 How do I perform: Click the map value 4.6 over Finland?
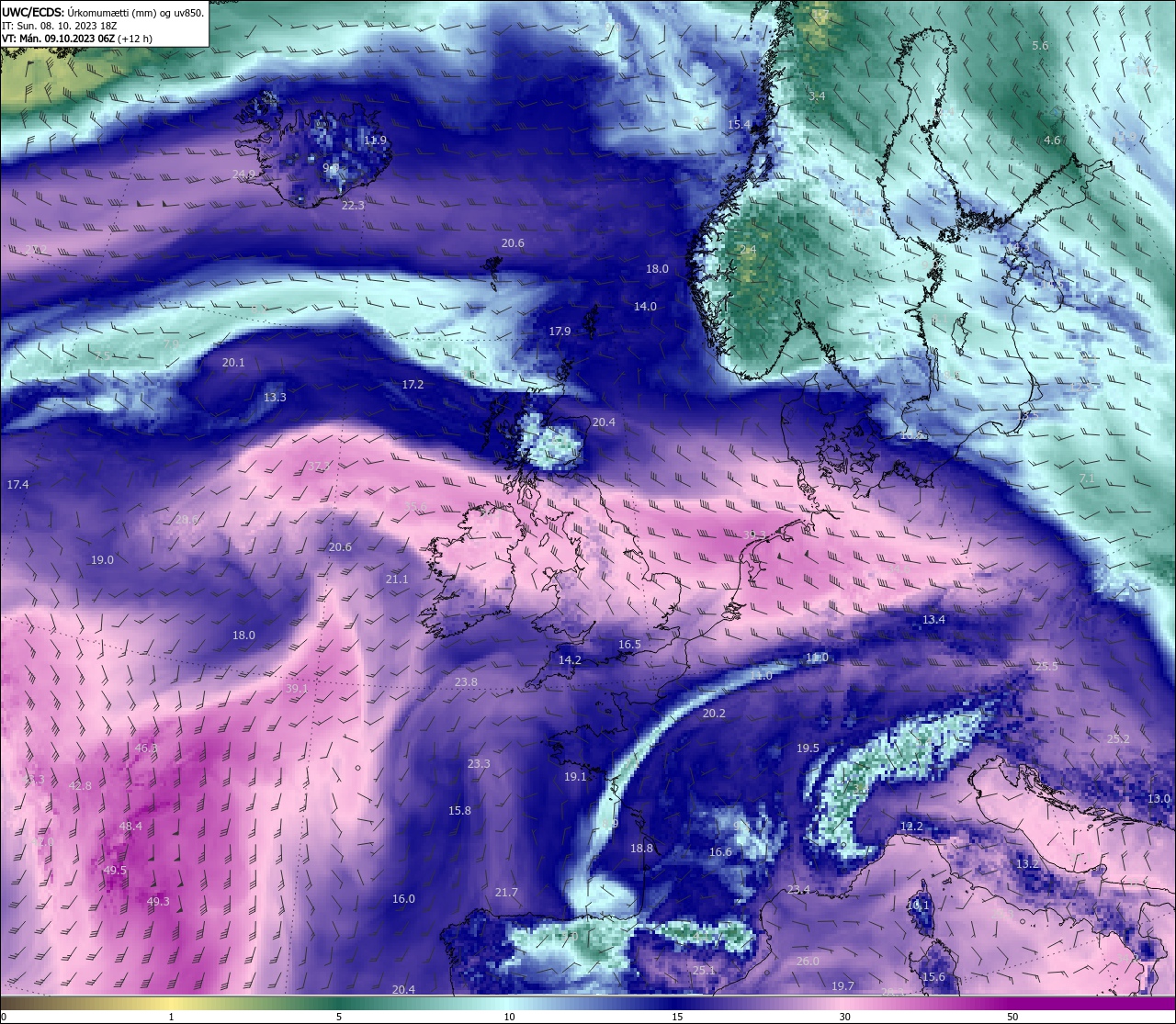[x=1052, y=141]
